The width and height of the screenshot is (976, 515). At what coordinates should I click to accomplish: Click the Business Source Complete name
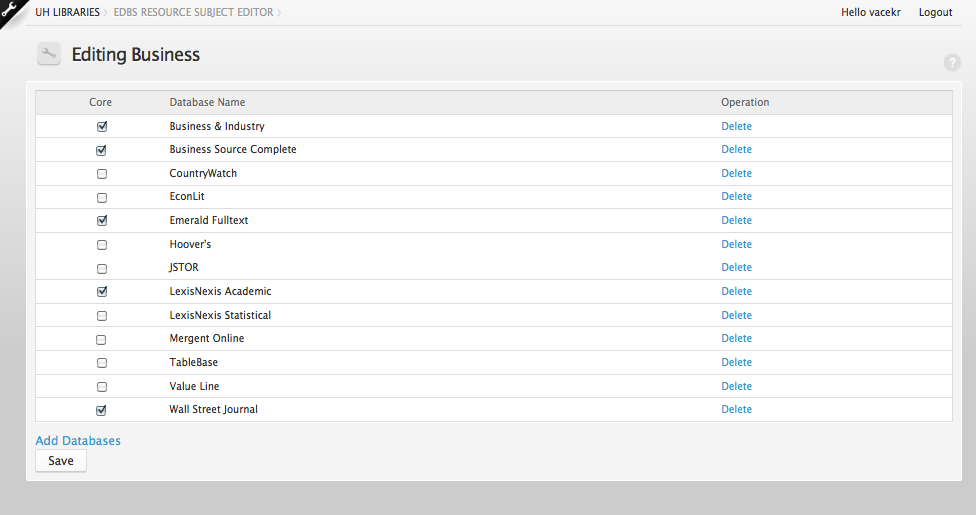(x=233, y=149)
